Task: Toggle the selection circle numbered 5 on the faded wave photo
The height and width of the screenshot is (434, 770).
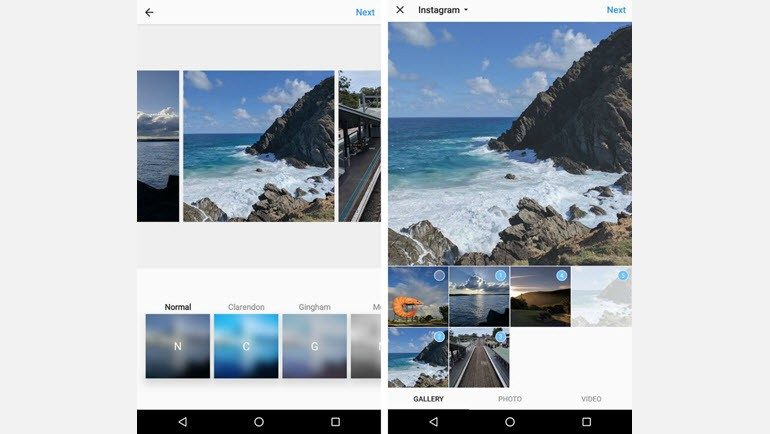Action: tap(623, 275)
